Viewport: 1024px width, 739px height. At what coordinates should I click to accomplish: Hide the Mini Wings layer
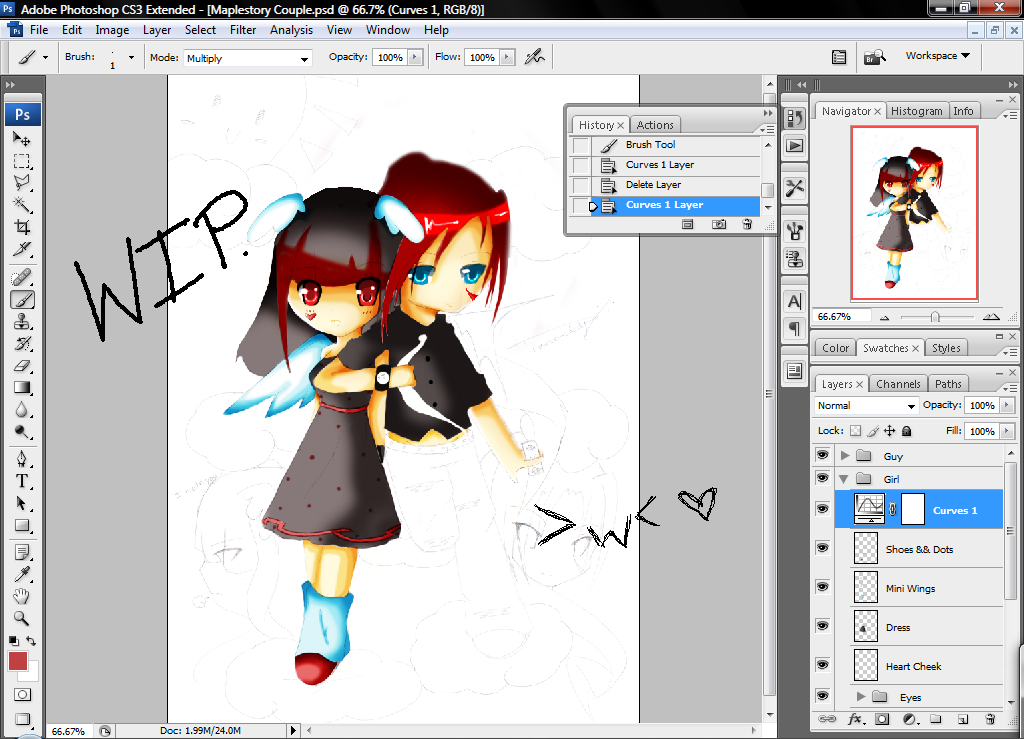pos(822,587)
